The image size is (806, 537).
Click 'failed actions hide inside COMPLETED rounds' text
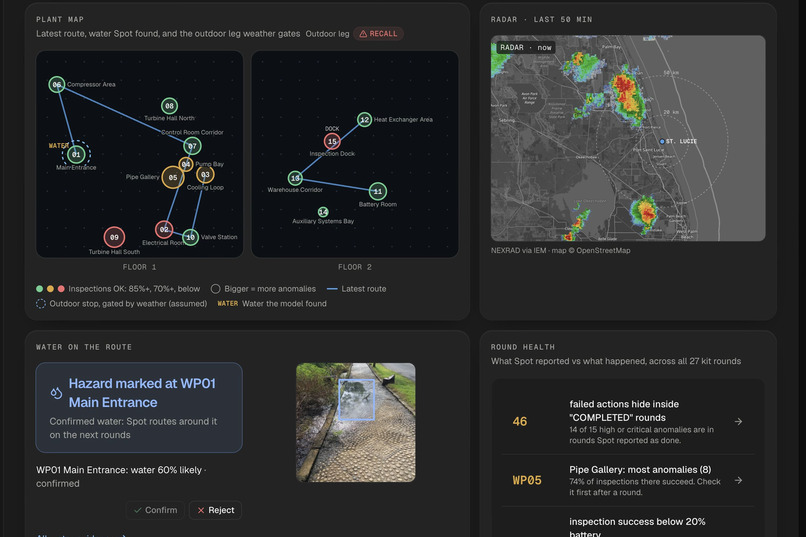624,411
